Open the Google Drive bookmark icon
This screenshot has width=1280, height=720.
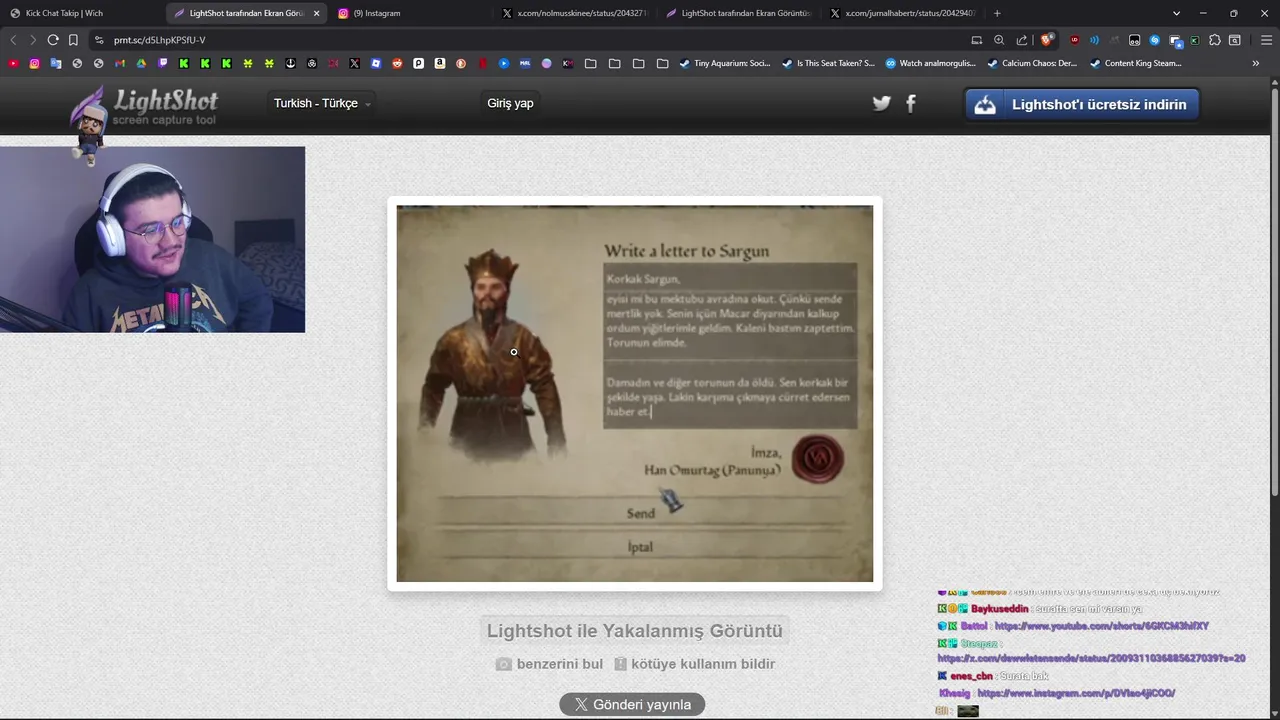pyautogui.click(x=141, y=63)
